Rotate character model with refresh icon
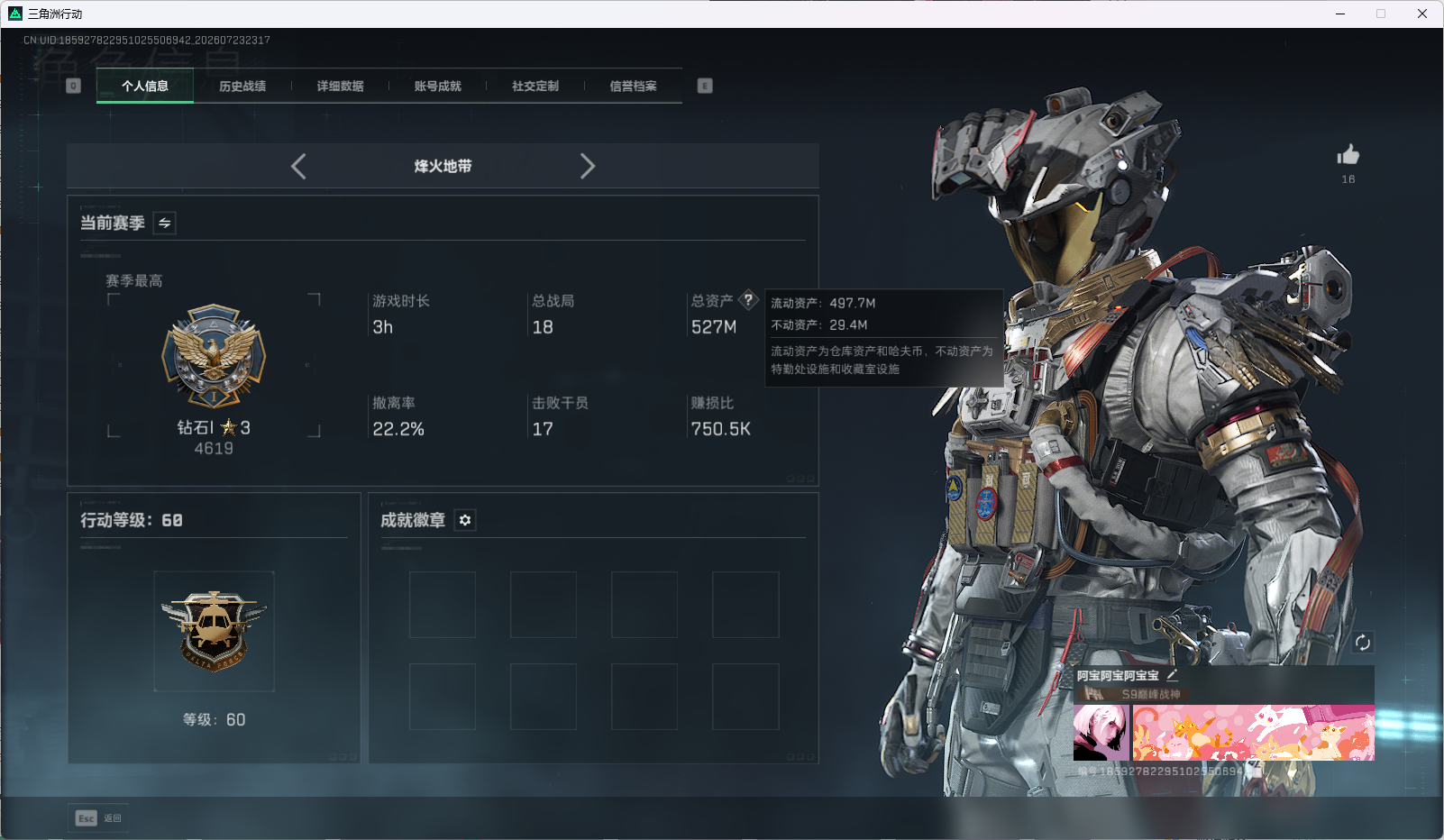 [1362, 643]
